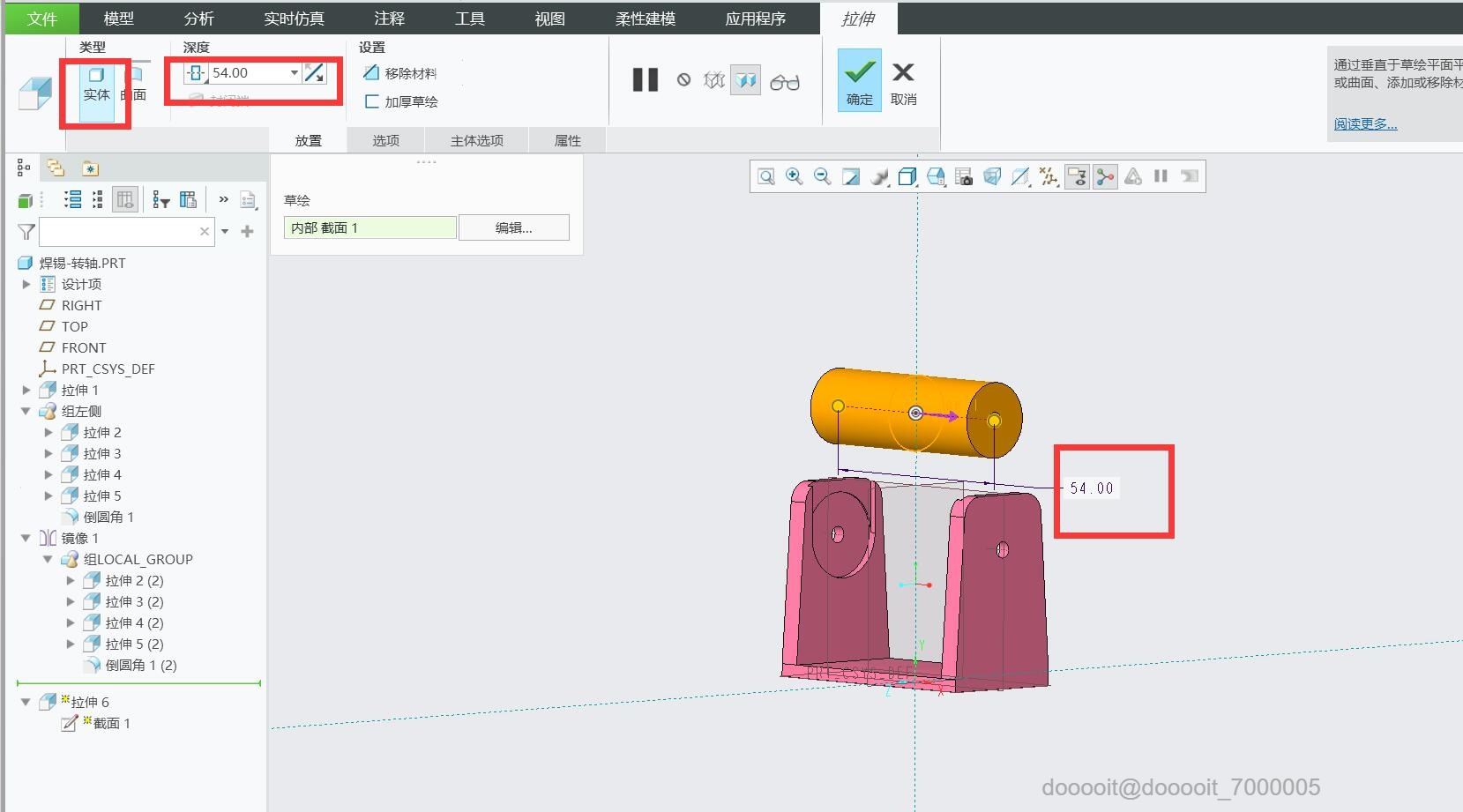
Task: Click the Refit view icon
Action: pyautogui.click(x=765, y=176)
